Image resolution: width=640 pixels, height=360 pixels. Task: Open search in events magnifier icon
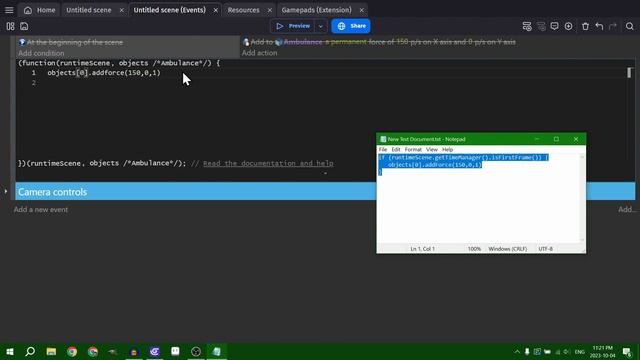[629, 26]
